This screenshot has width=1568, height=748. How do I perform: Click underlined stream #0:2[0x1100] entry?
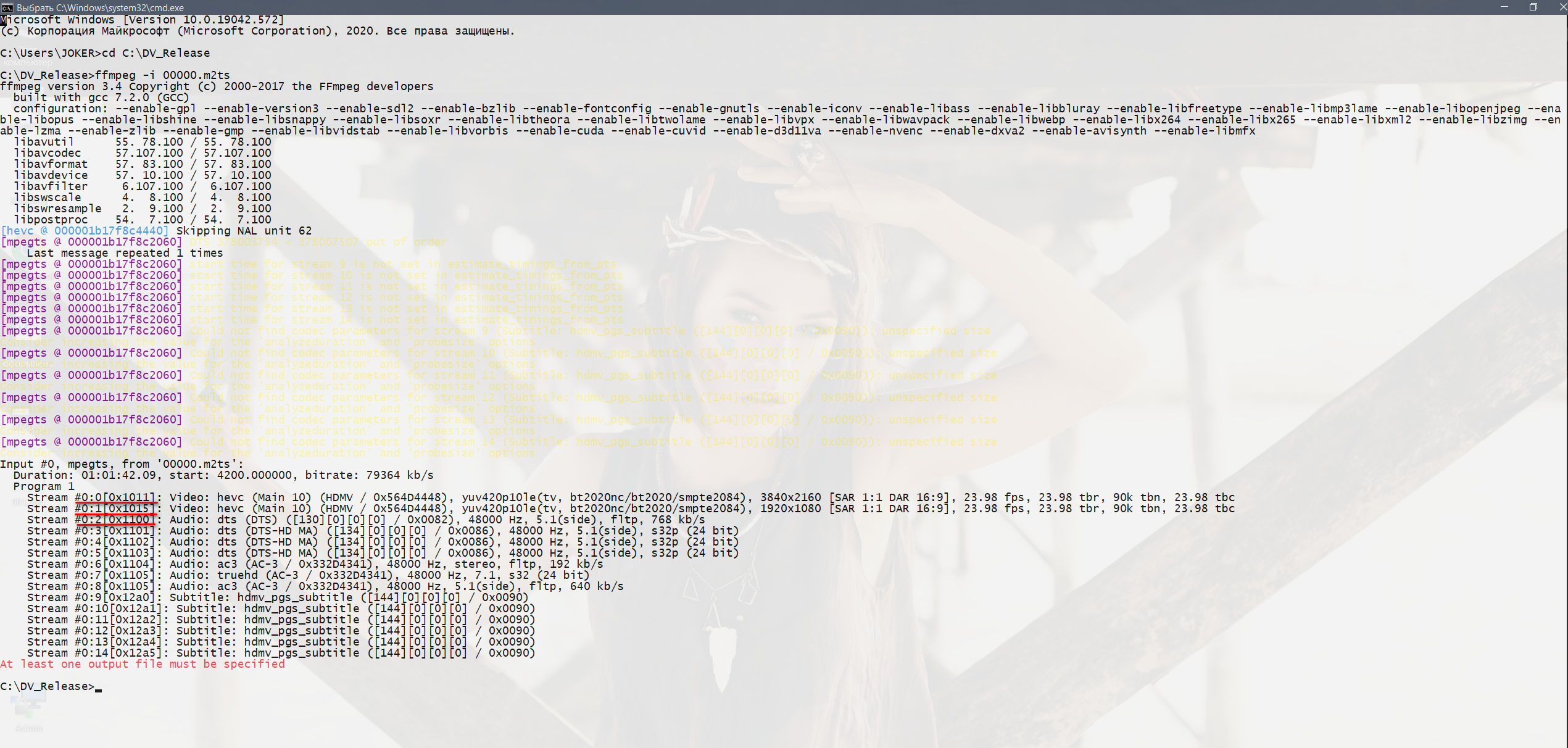115,520
